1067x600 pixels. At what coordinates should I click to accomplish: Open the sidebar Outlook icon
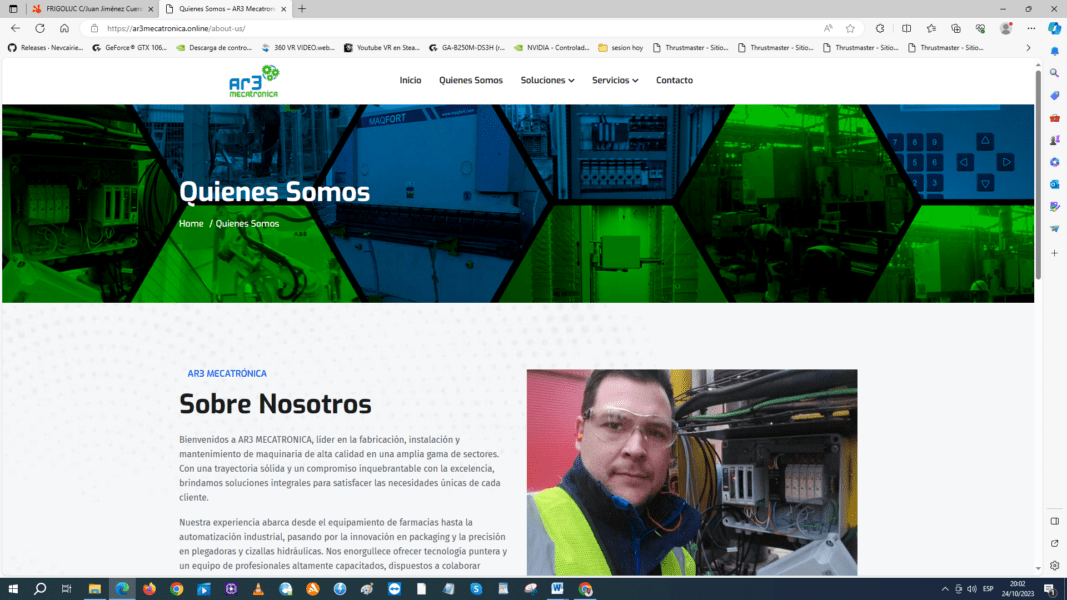(x=1054, y=184)
